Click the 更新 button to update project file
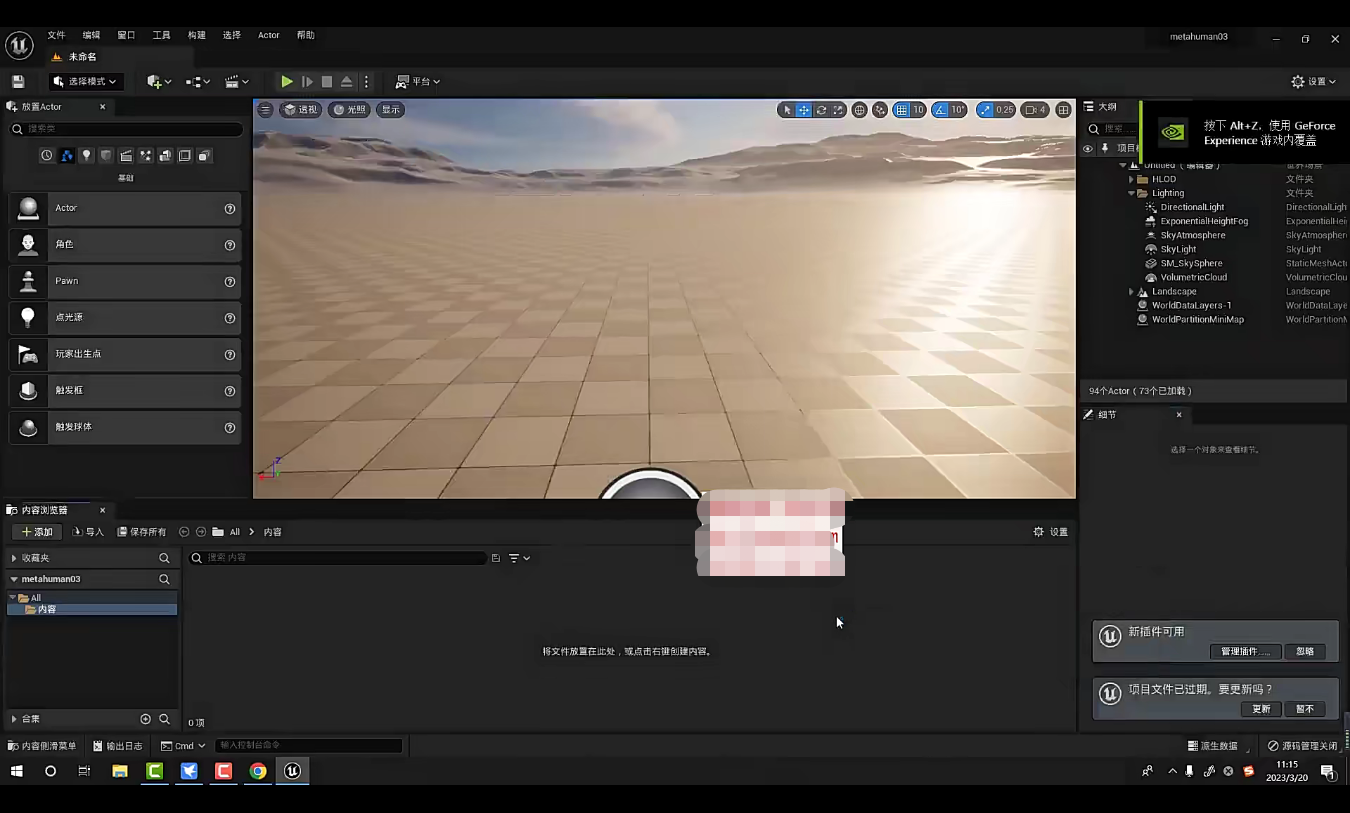This screenshot has height=813, width=1350. (x=1261, y=709)
